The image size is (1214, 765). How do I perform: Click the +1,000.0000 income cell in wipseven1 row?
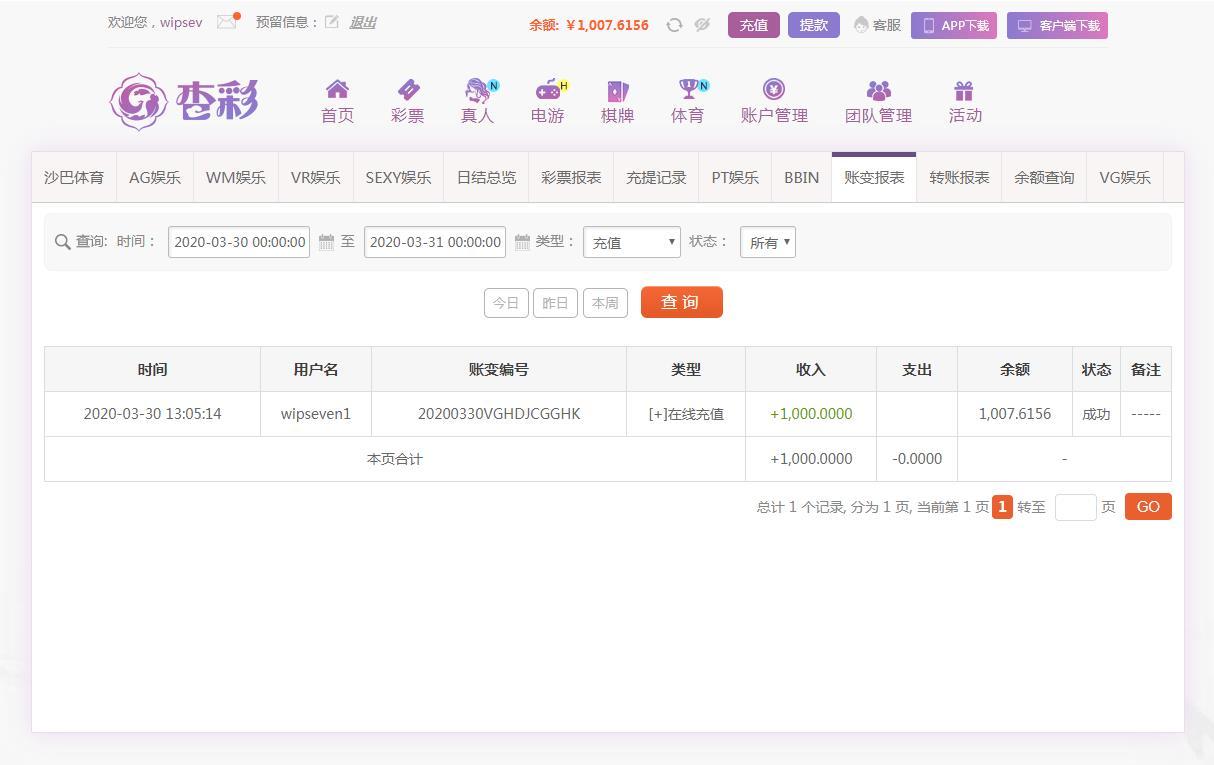coord(811,414)
